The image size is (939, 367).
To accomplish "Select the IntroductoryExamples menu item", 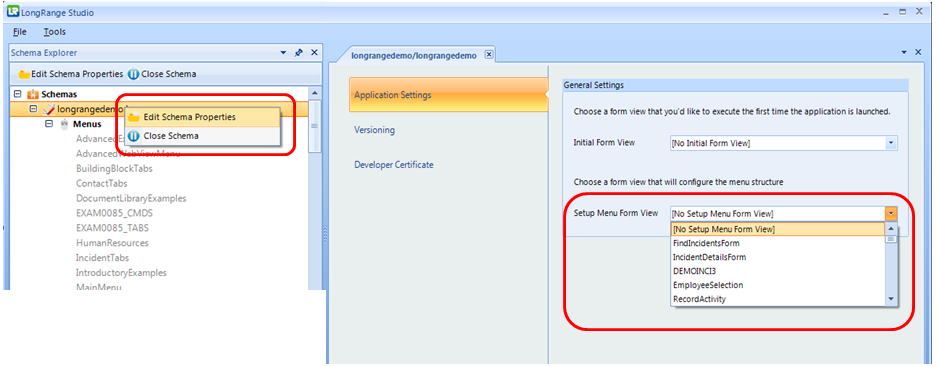I will click(x=121, y=272).
